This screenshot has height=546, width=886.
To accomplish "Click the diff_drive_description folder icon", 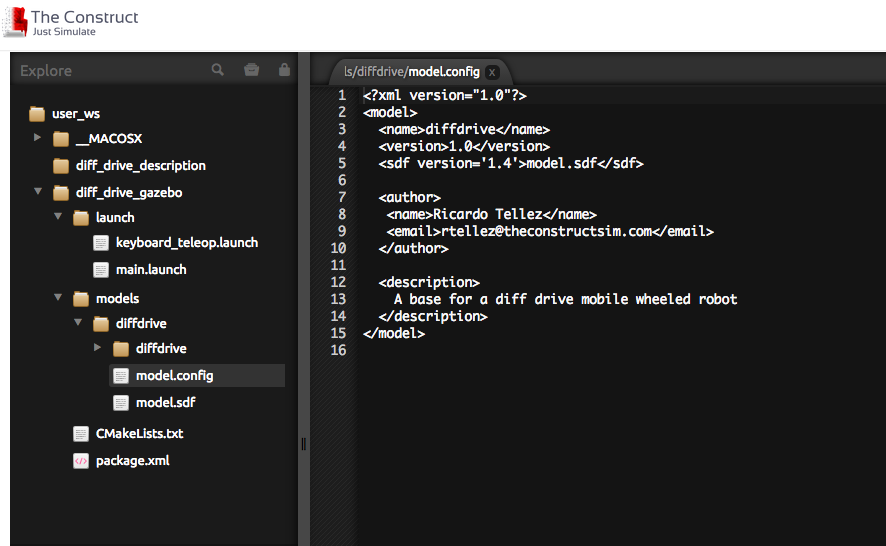I will (x=60, y=166).
